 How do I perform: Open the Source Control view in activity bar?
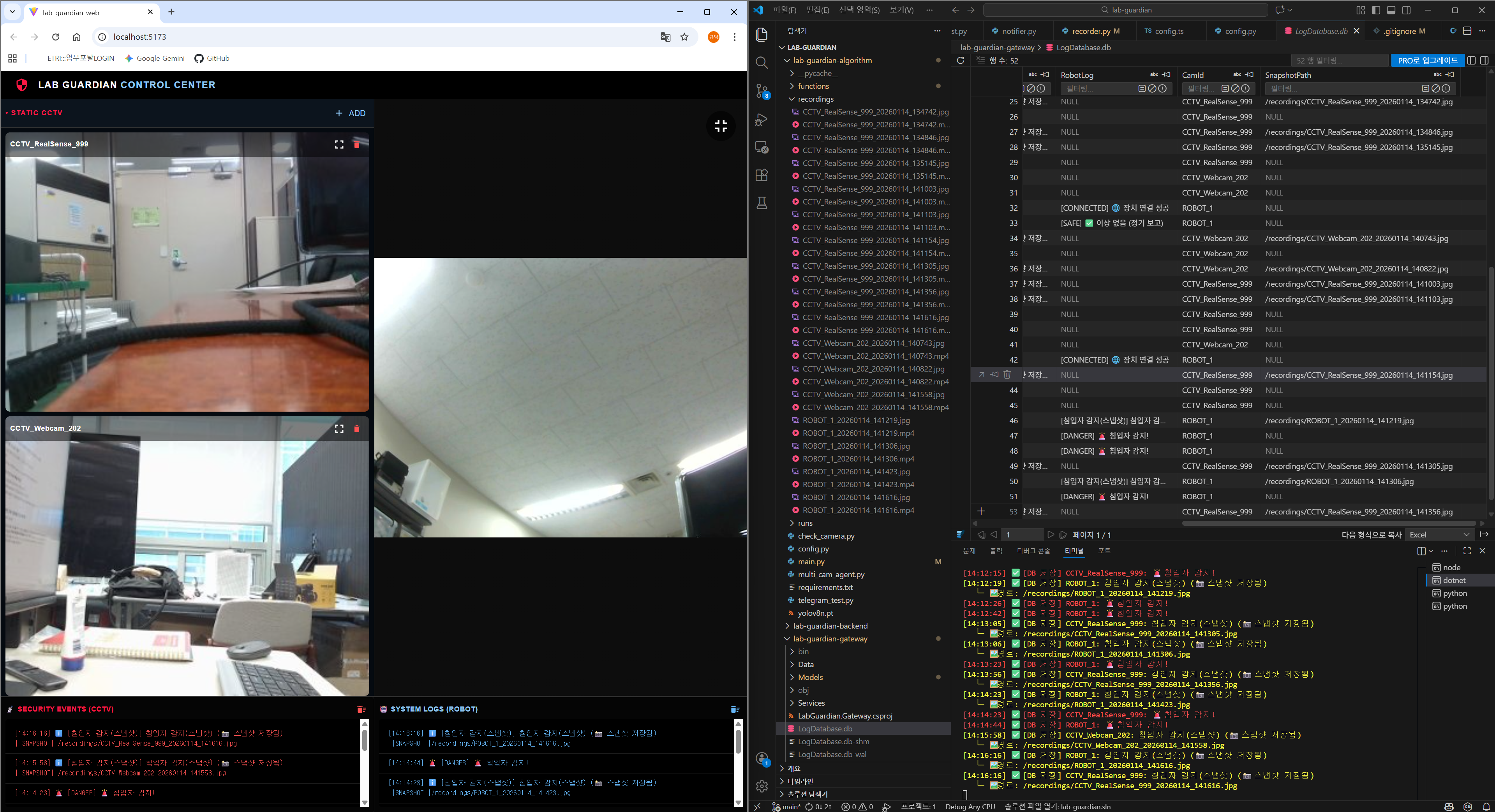pyautogui.click(x=762, y=91)
